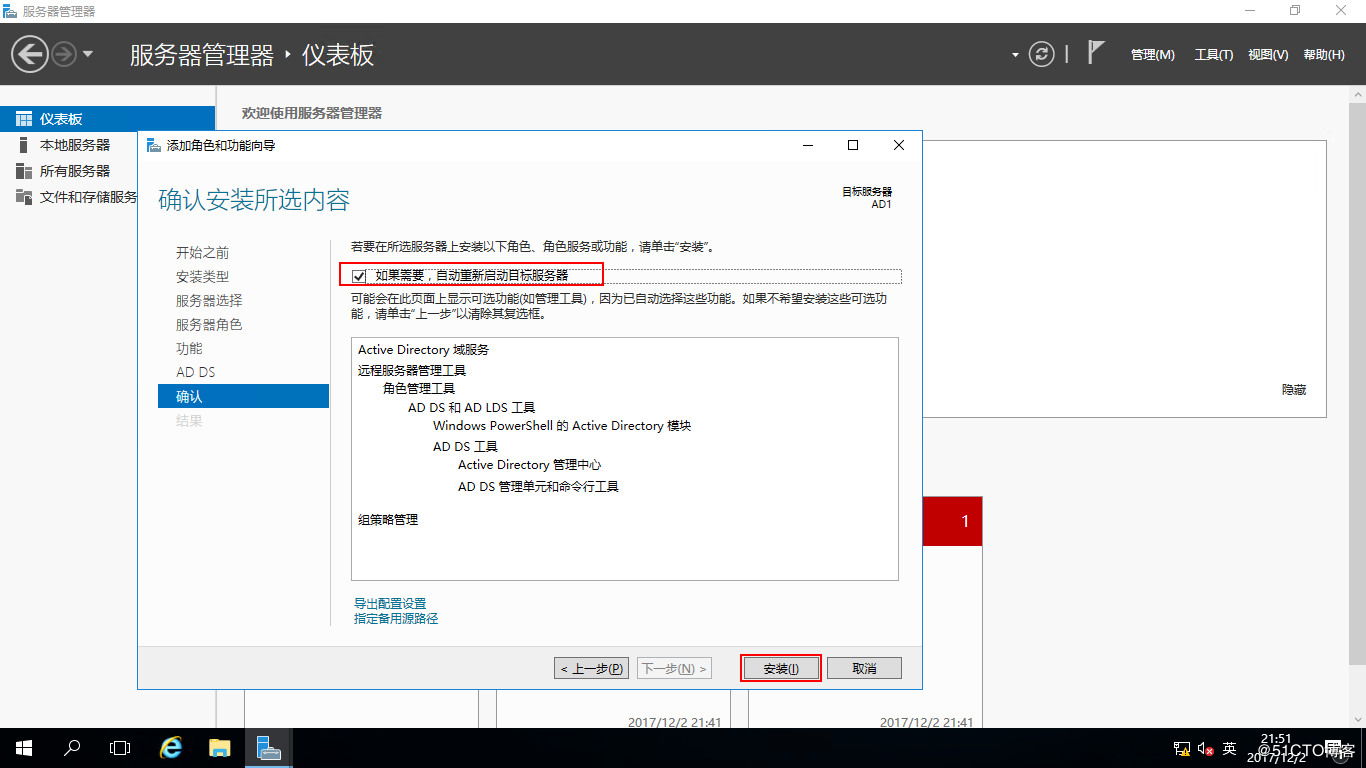Image resolution: width=1366 pixels, height=768 pixels.
Task: Click 'Active Directory 域服务' in the install list
Action: click(423, 350)
